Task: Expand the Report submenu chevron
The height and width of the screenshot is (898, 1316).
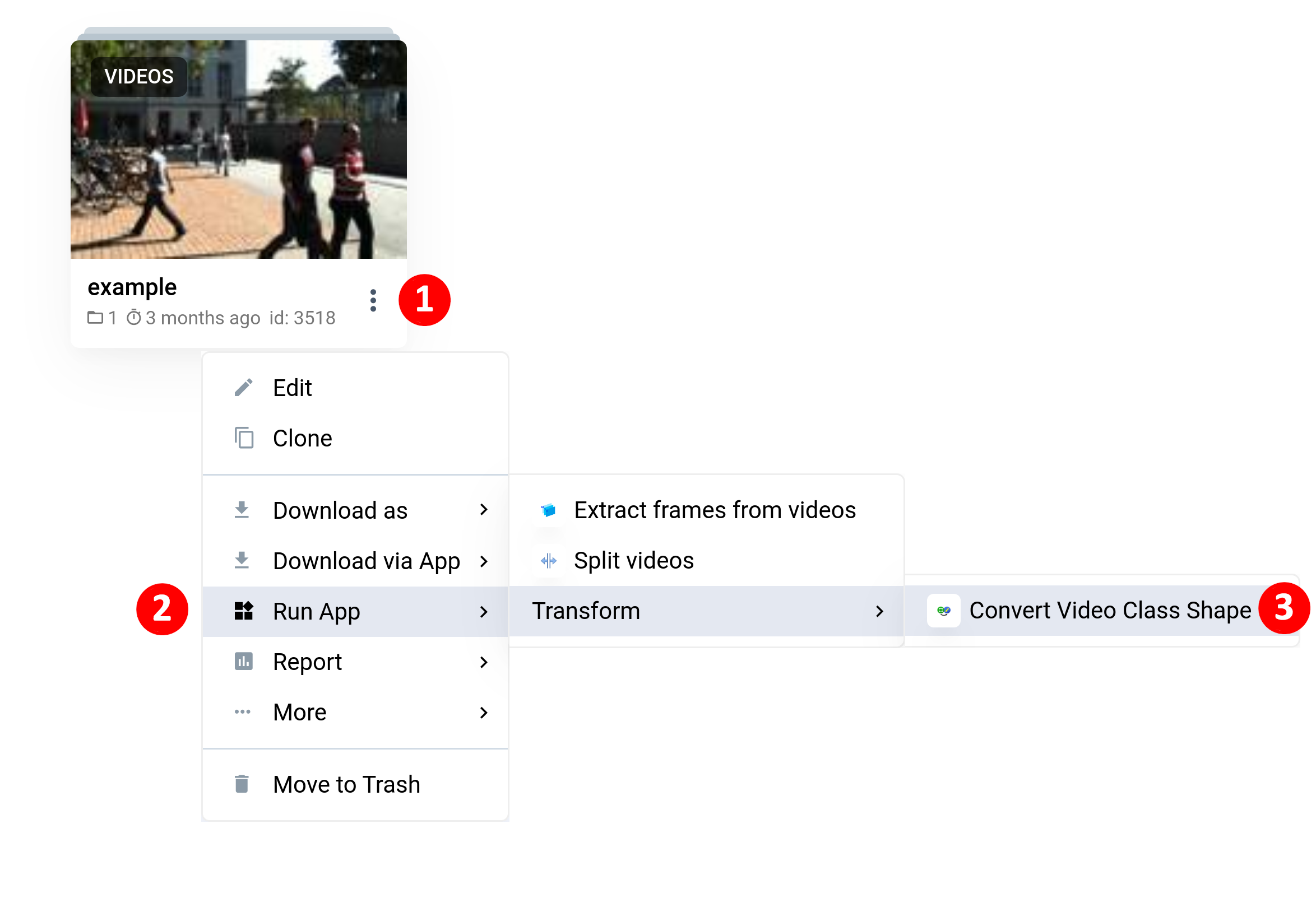Action: coord(484,662)
